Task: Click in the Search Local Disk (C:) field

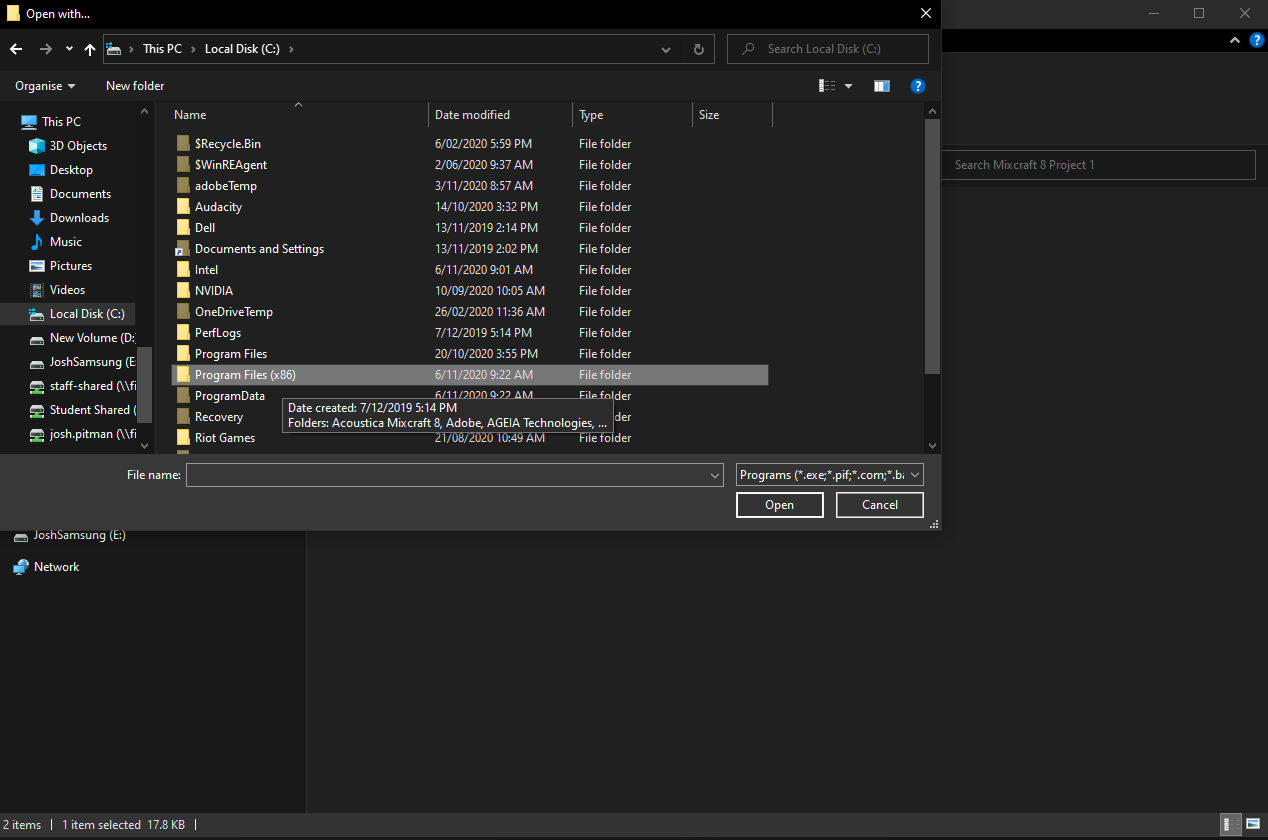Action: click(x=828, y=49)
